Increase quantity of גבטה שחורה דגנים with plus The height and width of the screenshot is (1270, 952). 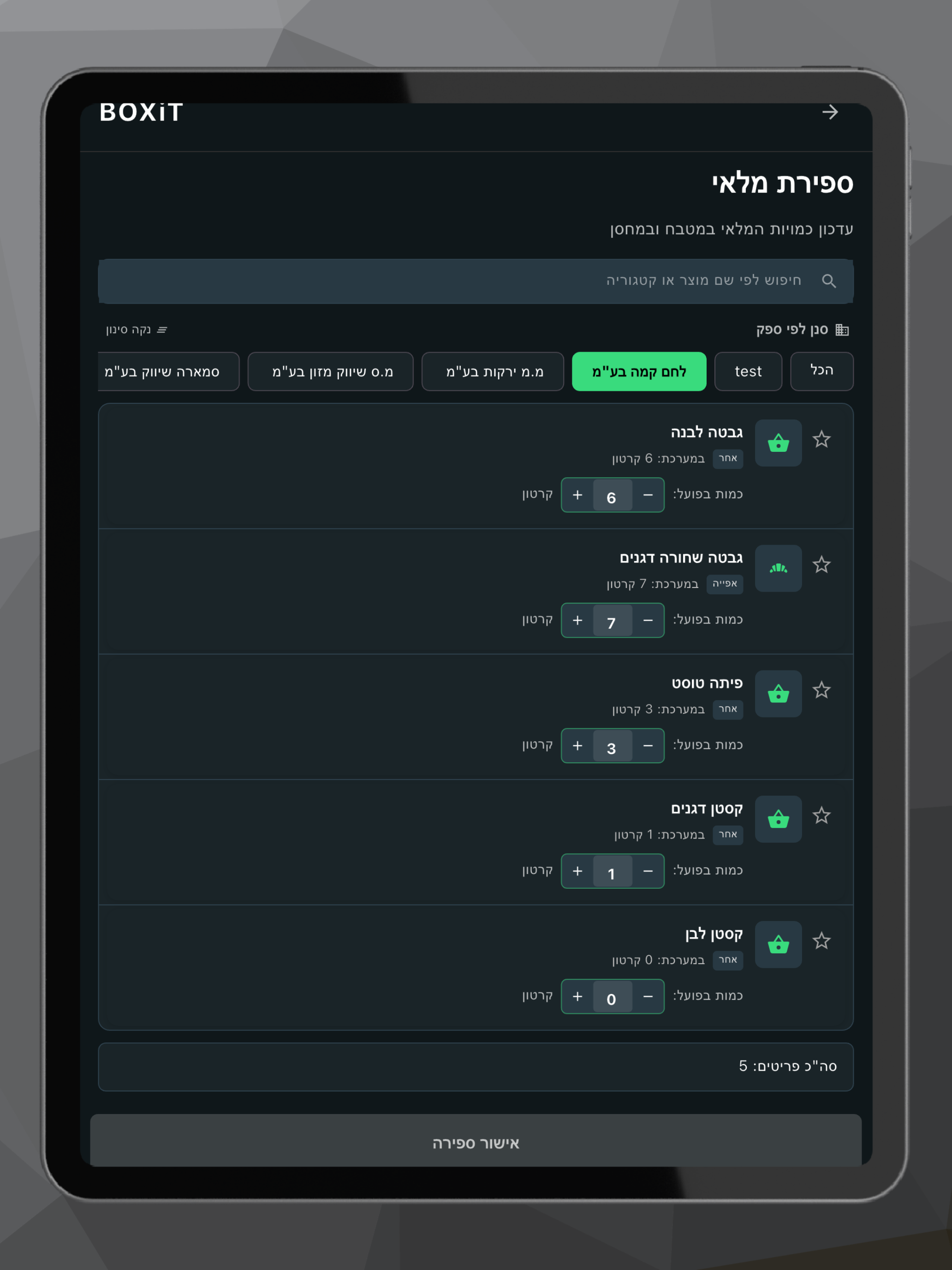pyautogui.click(x=577, y=620)
